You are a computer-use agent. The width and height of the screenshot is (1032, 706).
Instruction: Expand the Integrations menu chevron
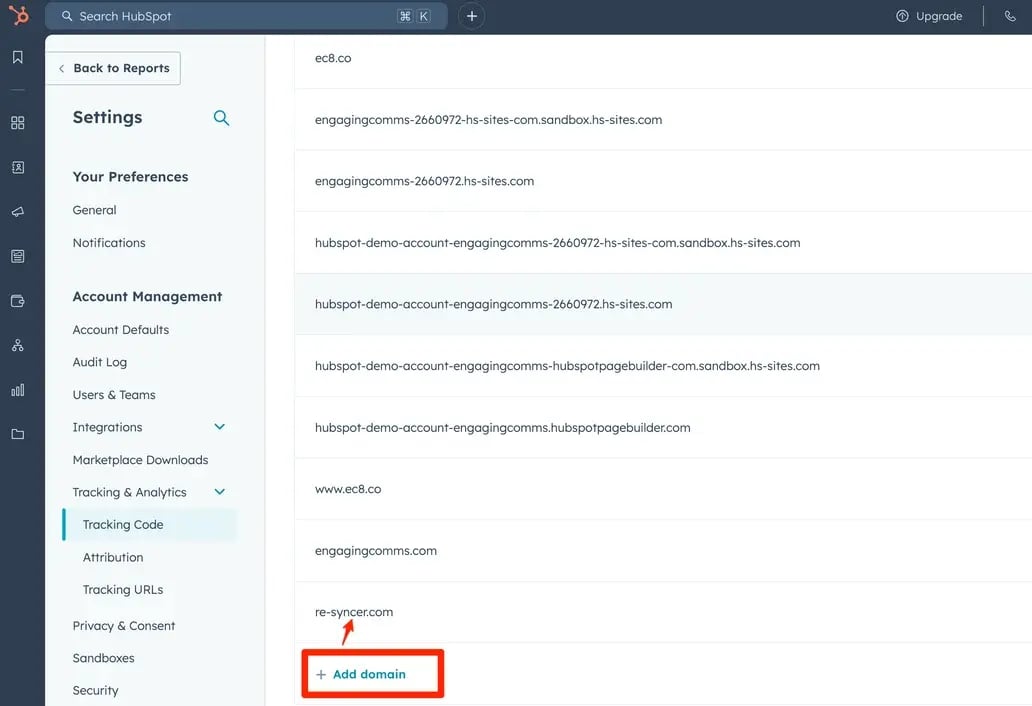pyautogui.click(x=220, y=427)
